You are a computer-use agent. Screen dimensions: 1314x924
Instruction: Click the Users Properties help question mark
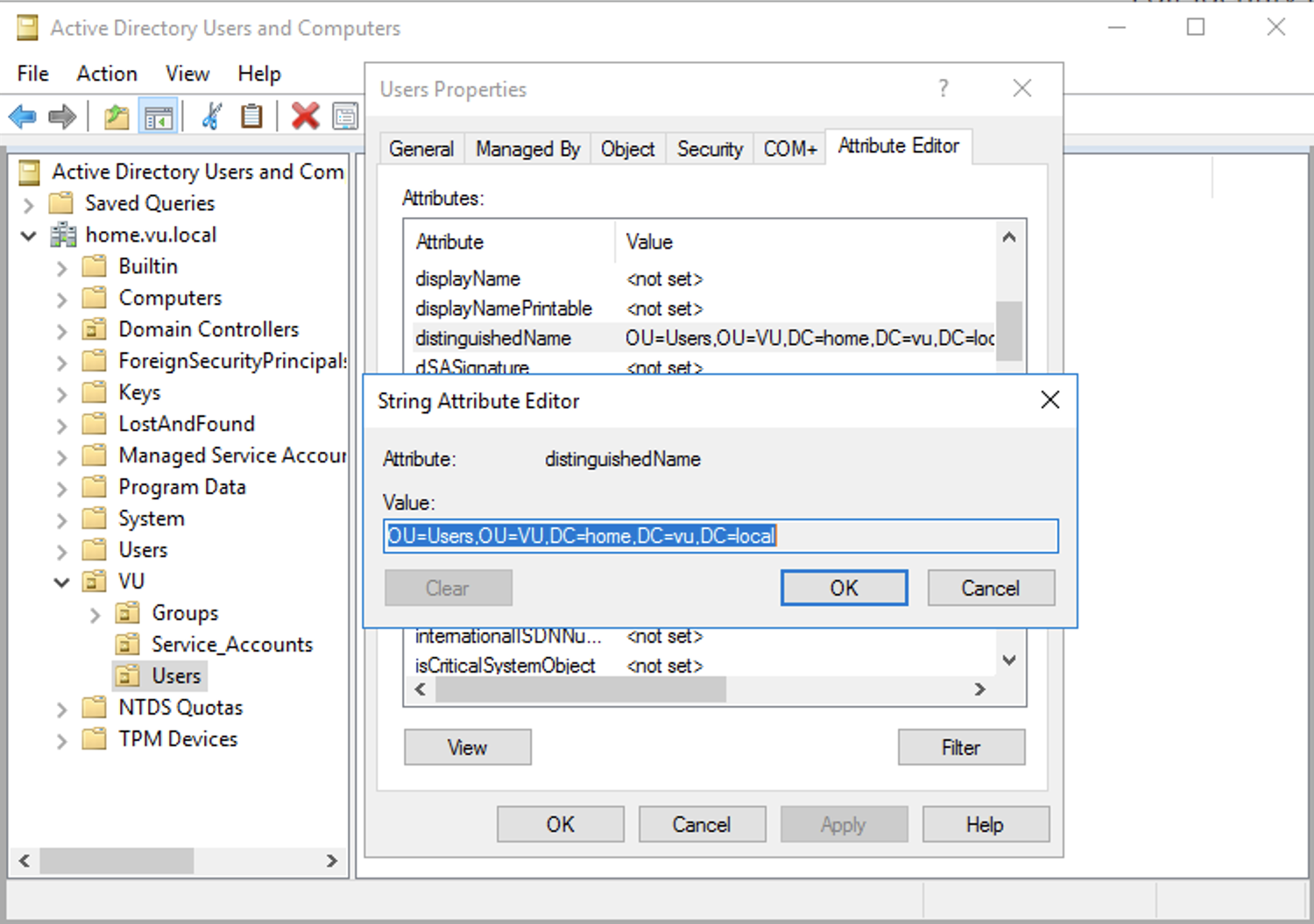click(x=943, y=88)
